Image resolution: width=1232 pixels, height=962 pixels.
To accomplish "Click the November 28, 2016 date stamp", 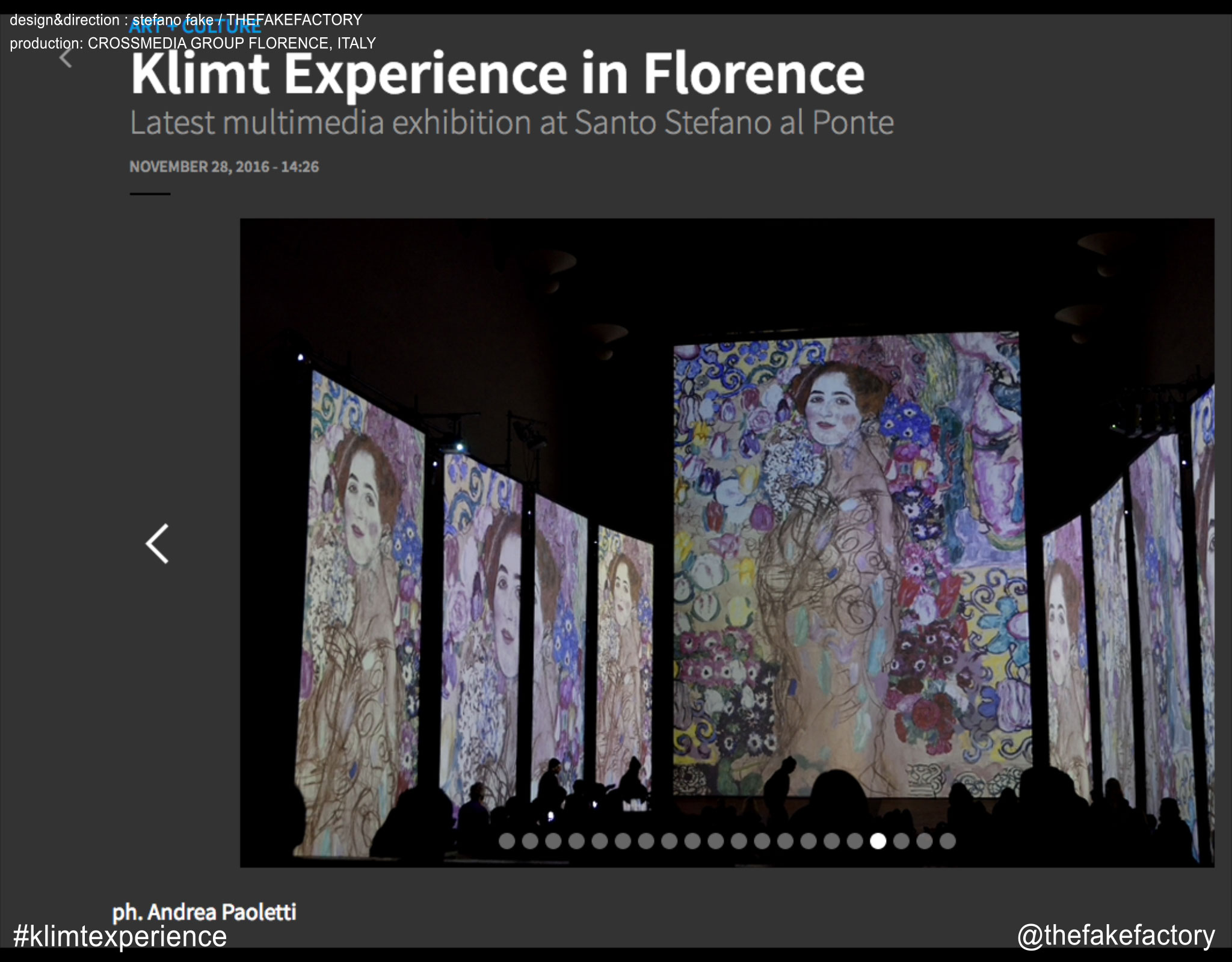I will pyautogui.click(x=224, y=167).
